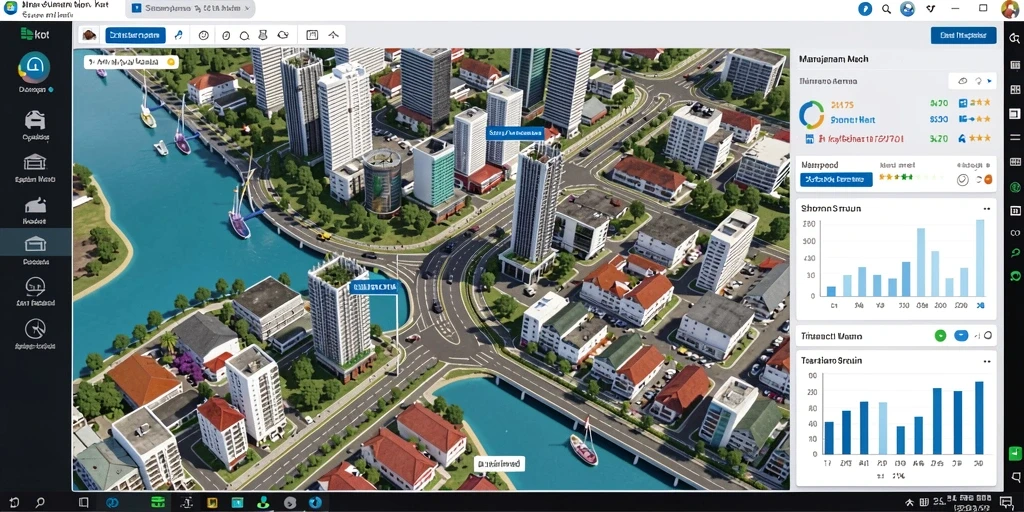Select the garage building icon in sidebar
The width and height of the screenshot is (1024, 512).
click(x=35, y=162)
